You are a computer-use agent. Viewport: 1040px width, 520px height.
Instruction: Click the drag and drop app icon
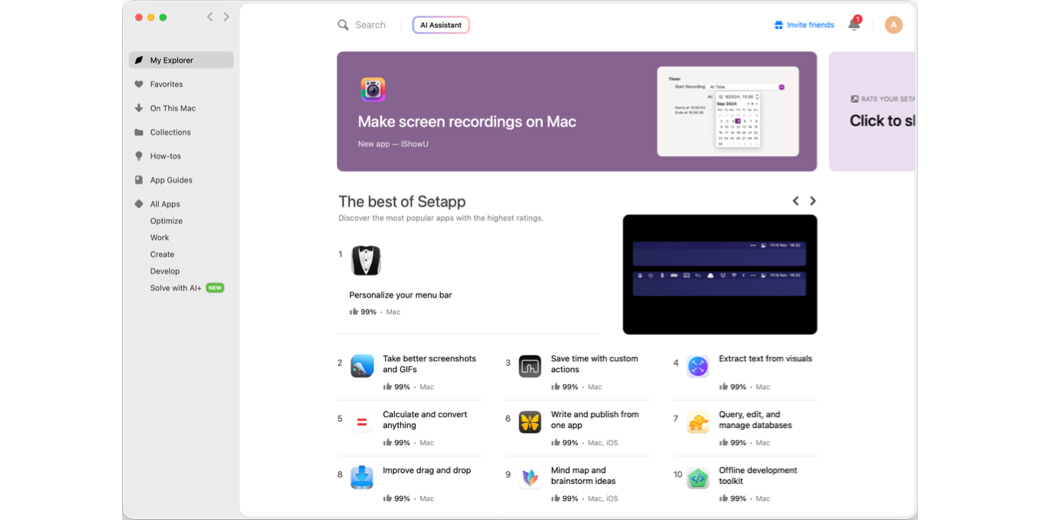(x=362, y=478)
